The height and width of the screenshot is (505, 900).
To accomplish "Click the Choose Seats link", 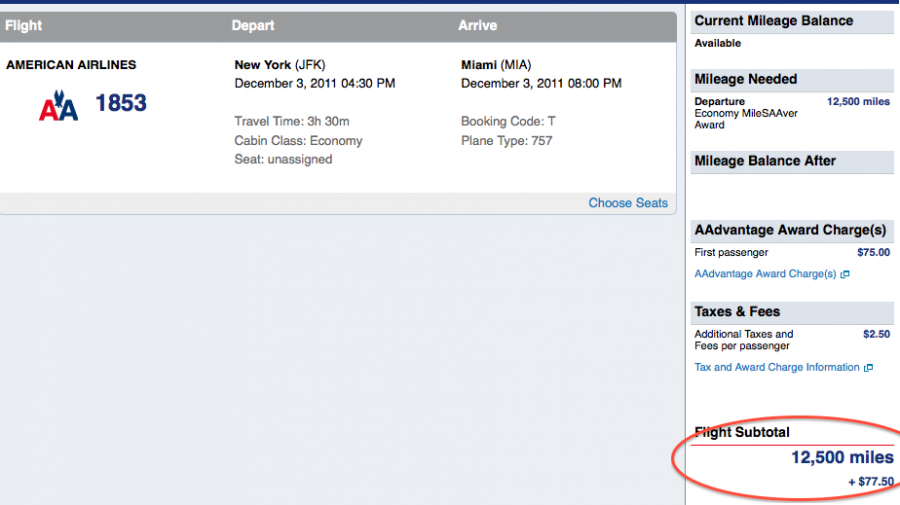I will coord(628,203).
